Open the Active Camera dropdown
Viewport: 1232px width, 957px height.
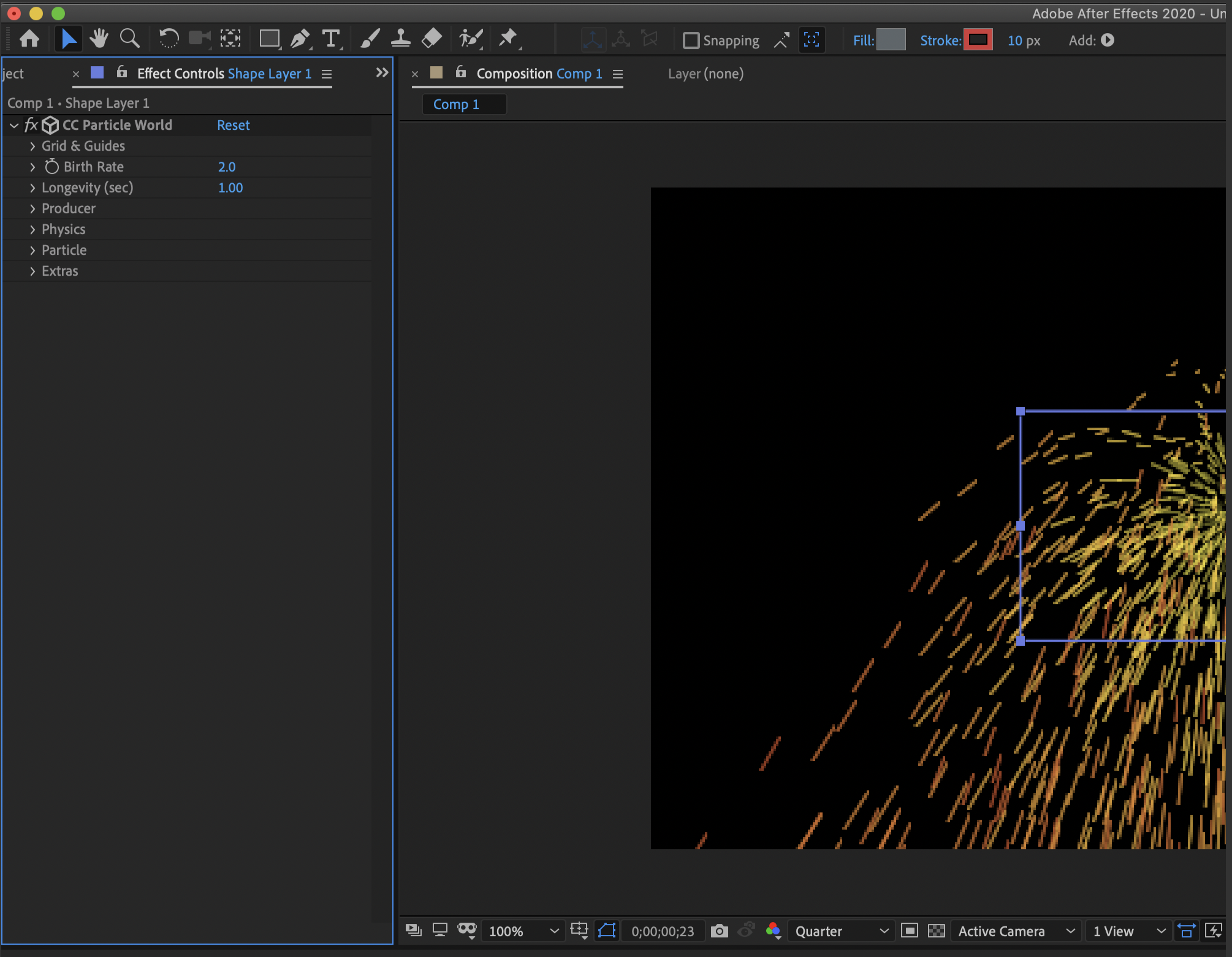pos(1016,931)
